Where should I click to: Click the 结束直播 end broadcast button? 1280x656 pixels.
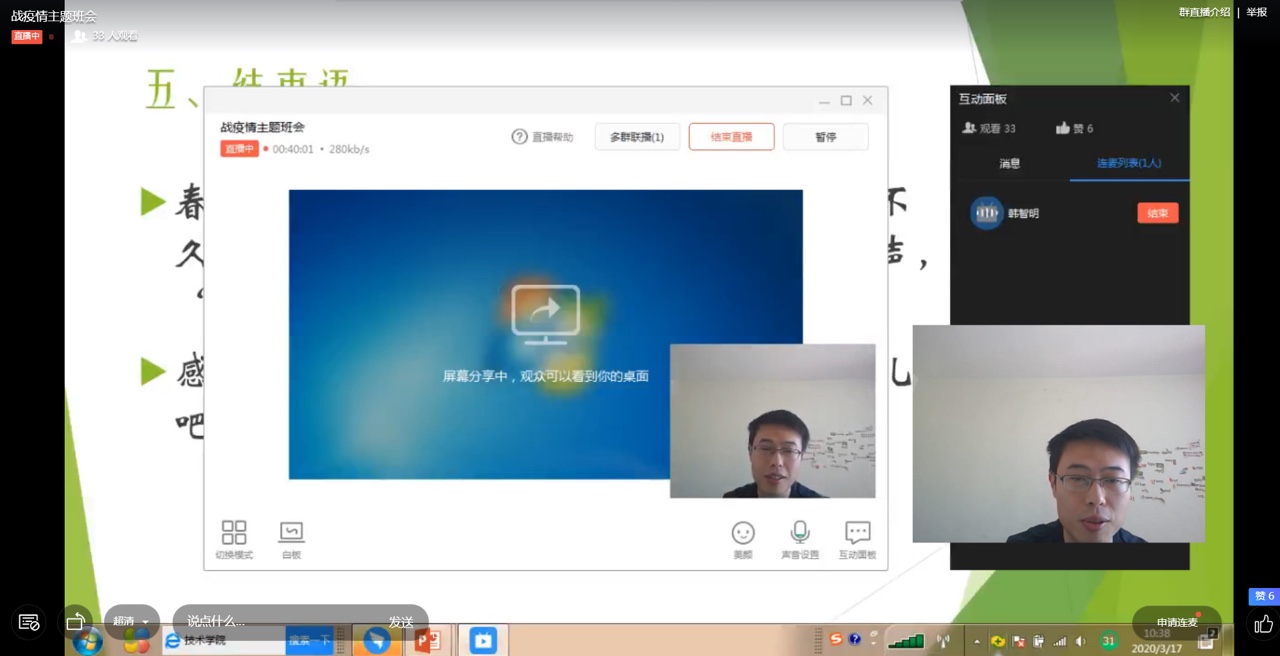pyautogui.click(x=731, y=137)
